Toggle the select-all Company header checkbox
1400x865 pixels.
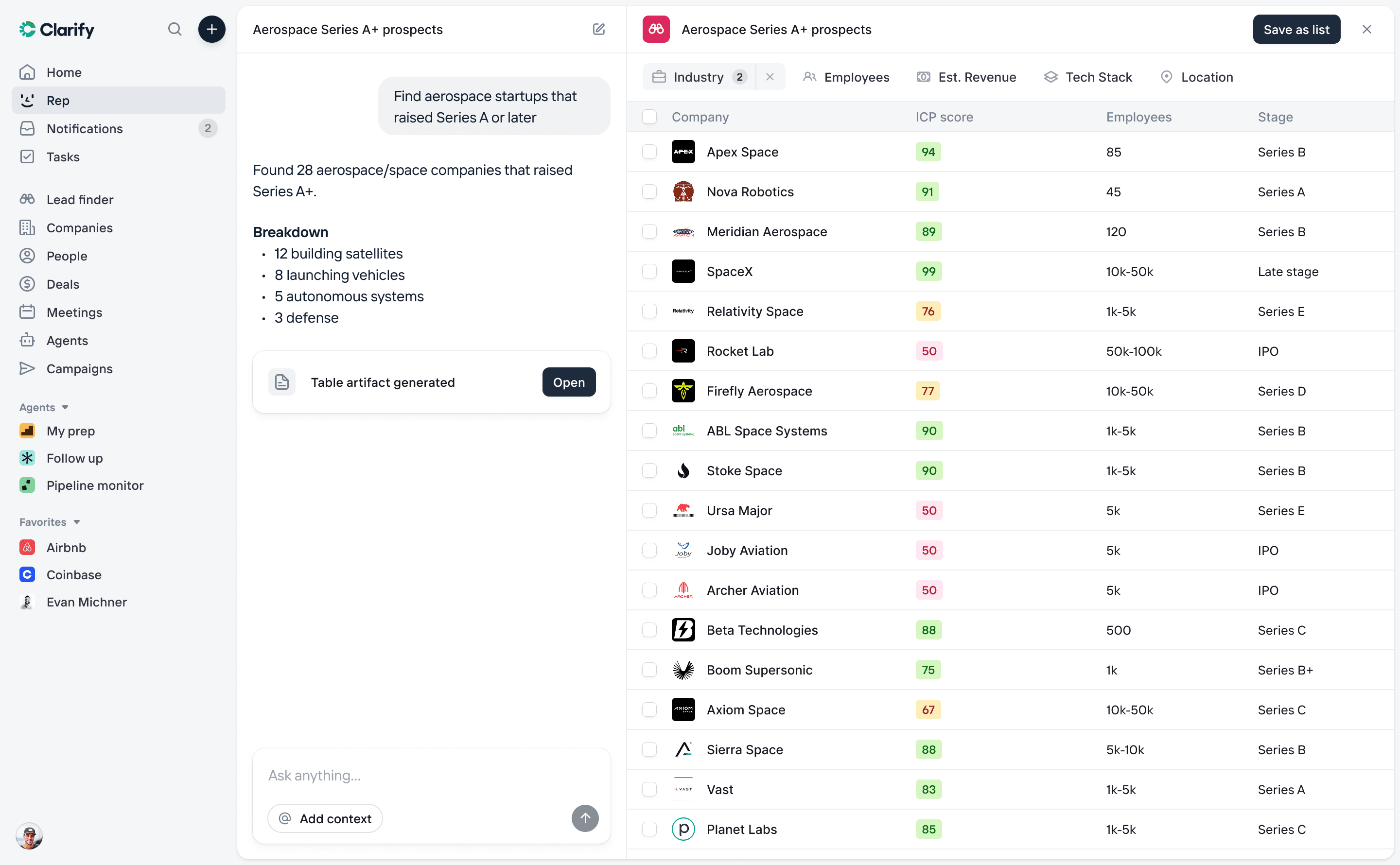point(649,117)
